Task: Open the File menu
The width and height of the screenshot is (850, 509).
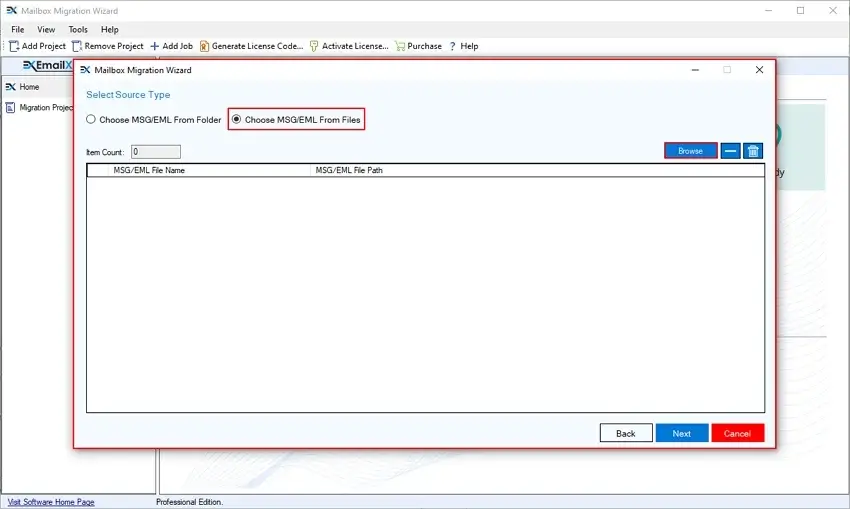Action: 17,29
